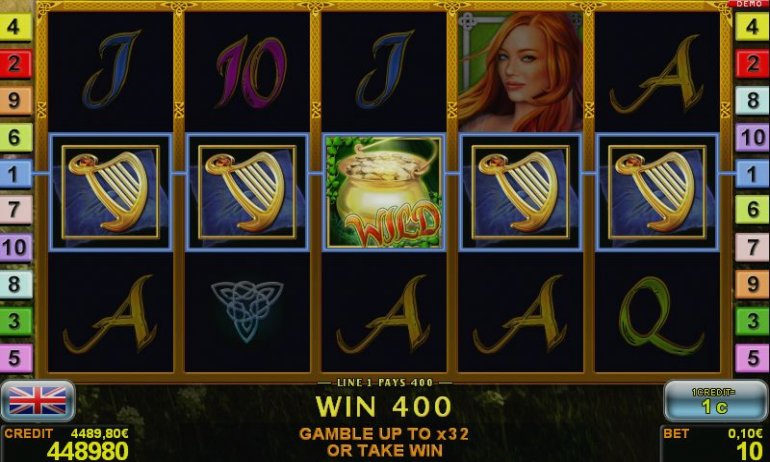This screenshot has width=770, height=462.
Task: Click the Gamble up to x32 text
Action: [384, 434]
